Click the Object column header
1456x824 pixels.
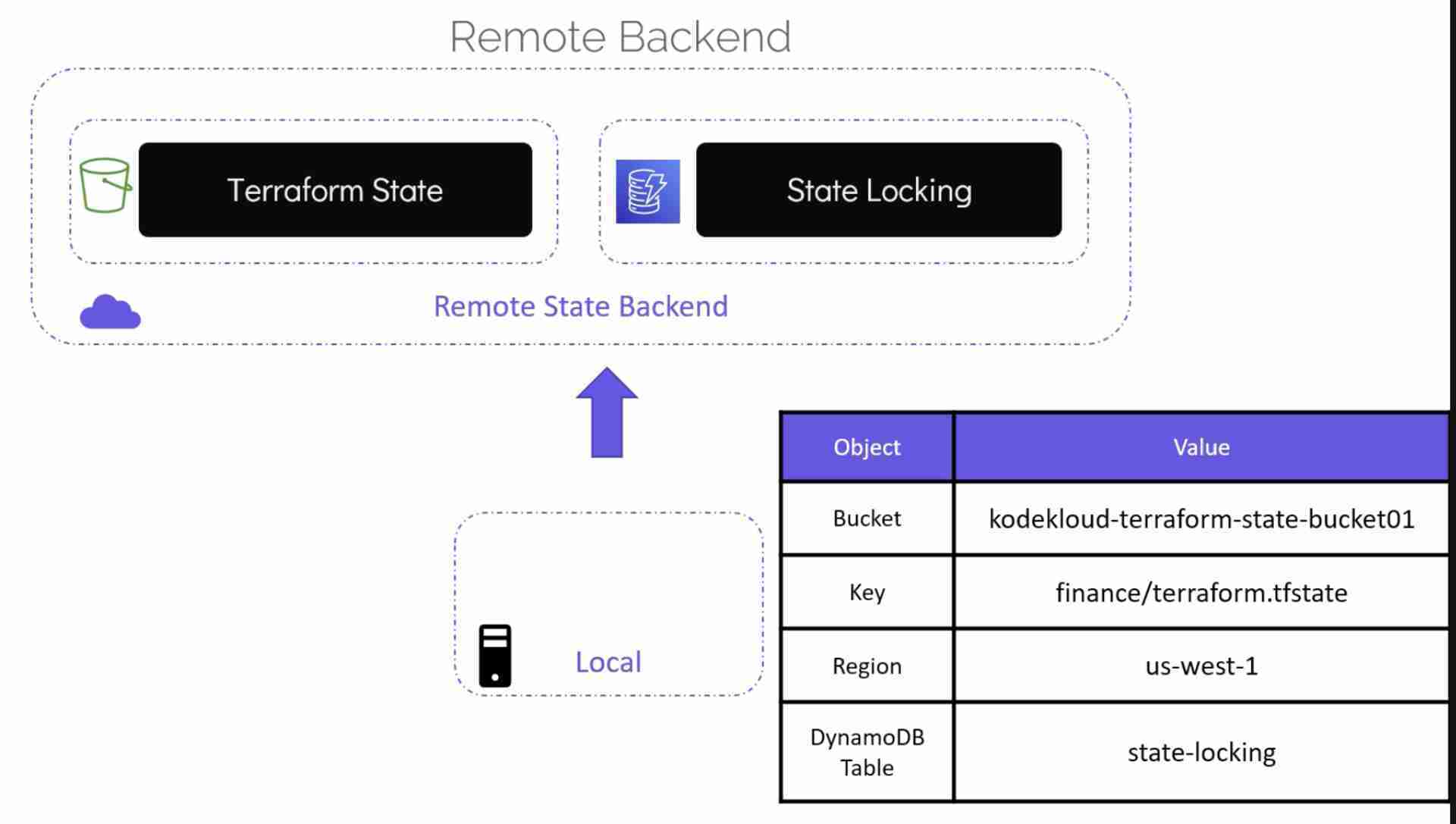tap(867, 447)
